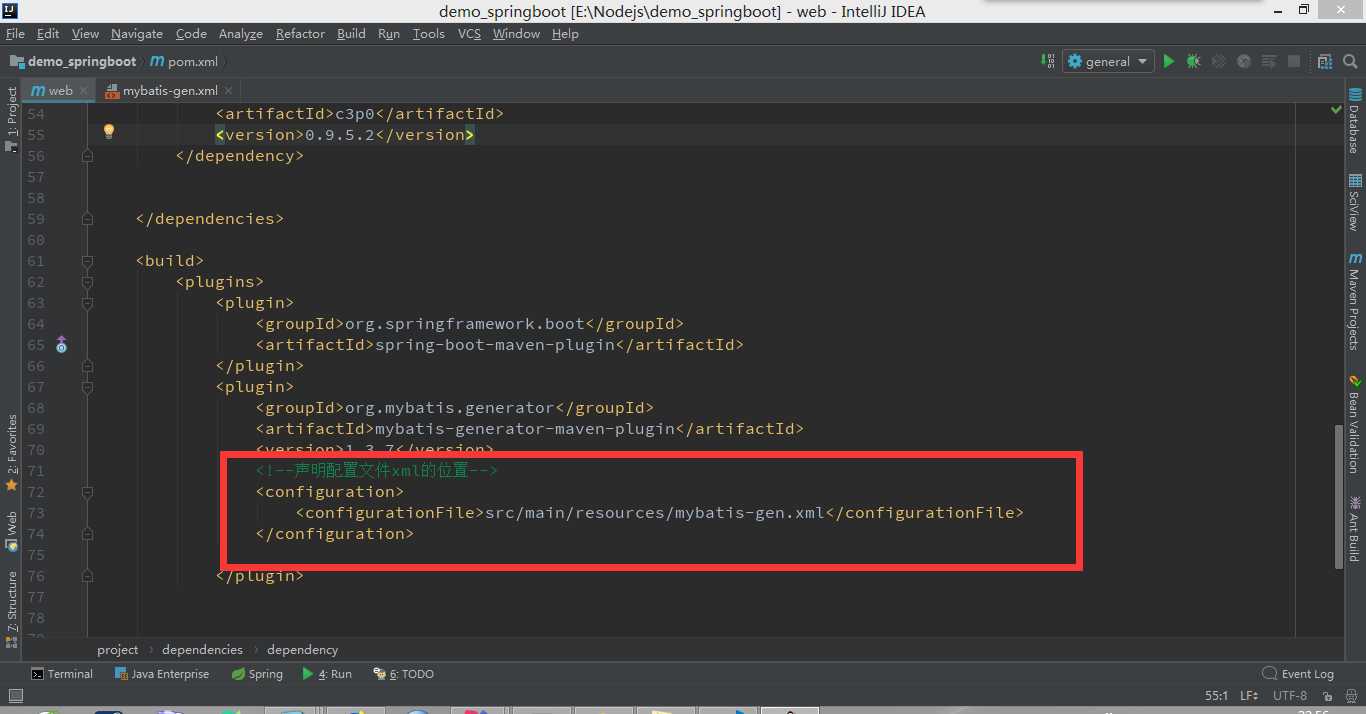Click the Run with Coverage icon

pos(1219,61)
